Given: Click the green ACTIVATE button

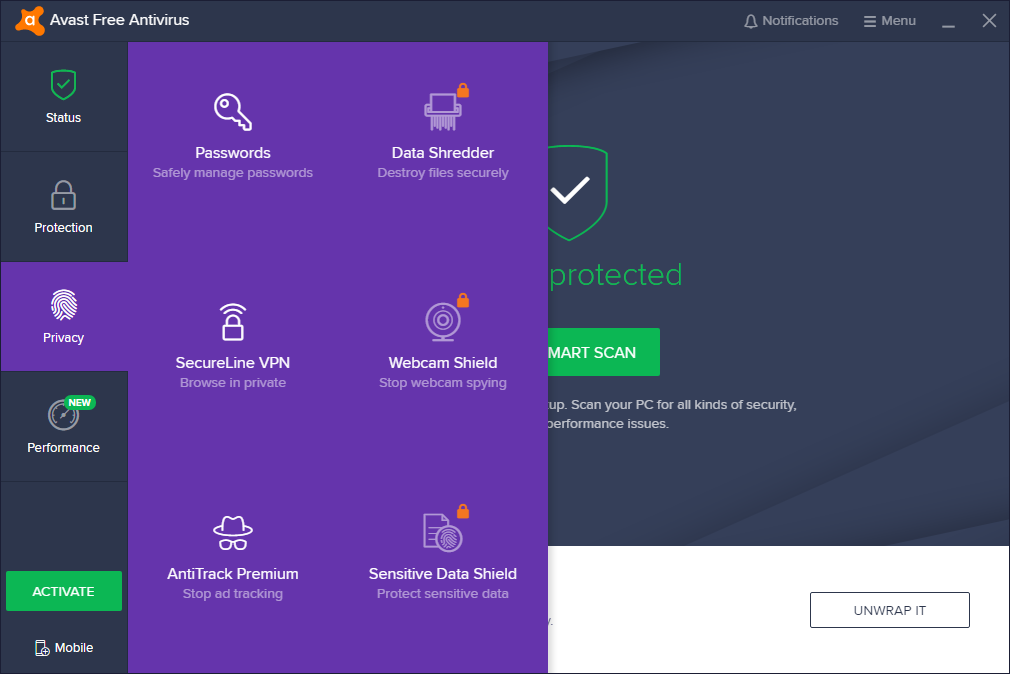Looking at the screenshot, I should click(64, 591).
